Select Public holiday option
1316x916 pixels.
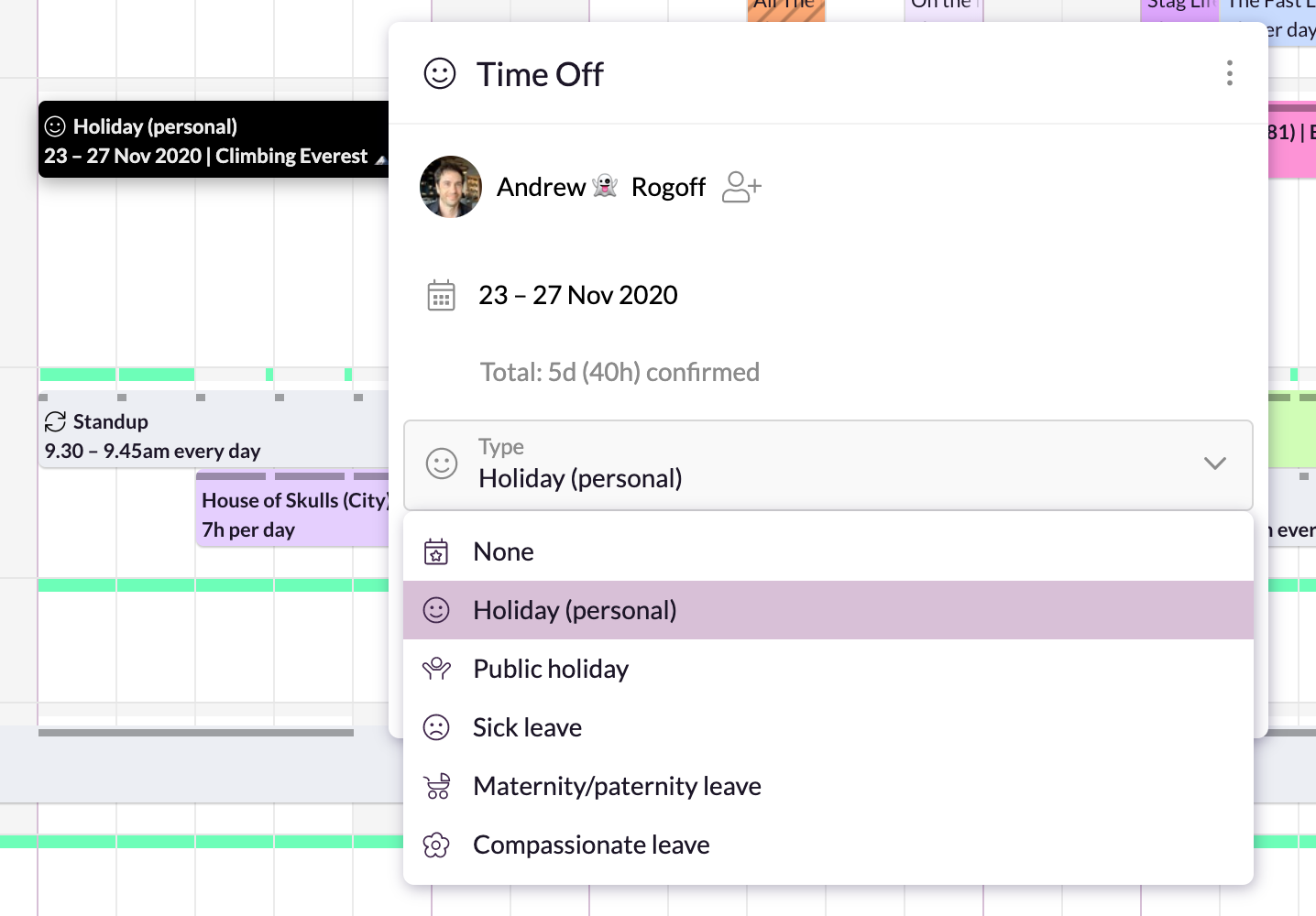(x=551, y=670)
